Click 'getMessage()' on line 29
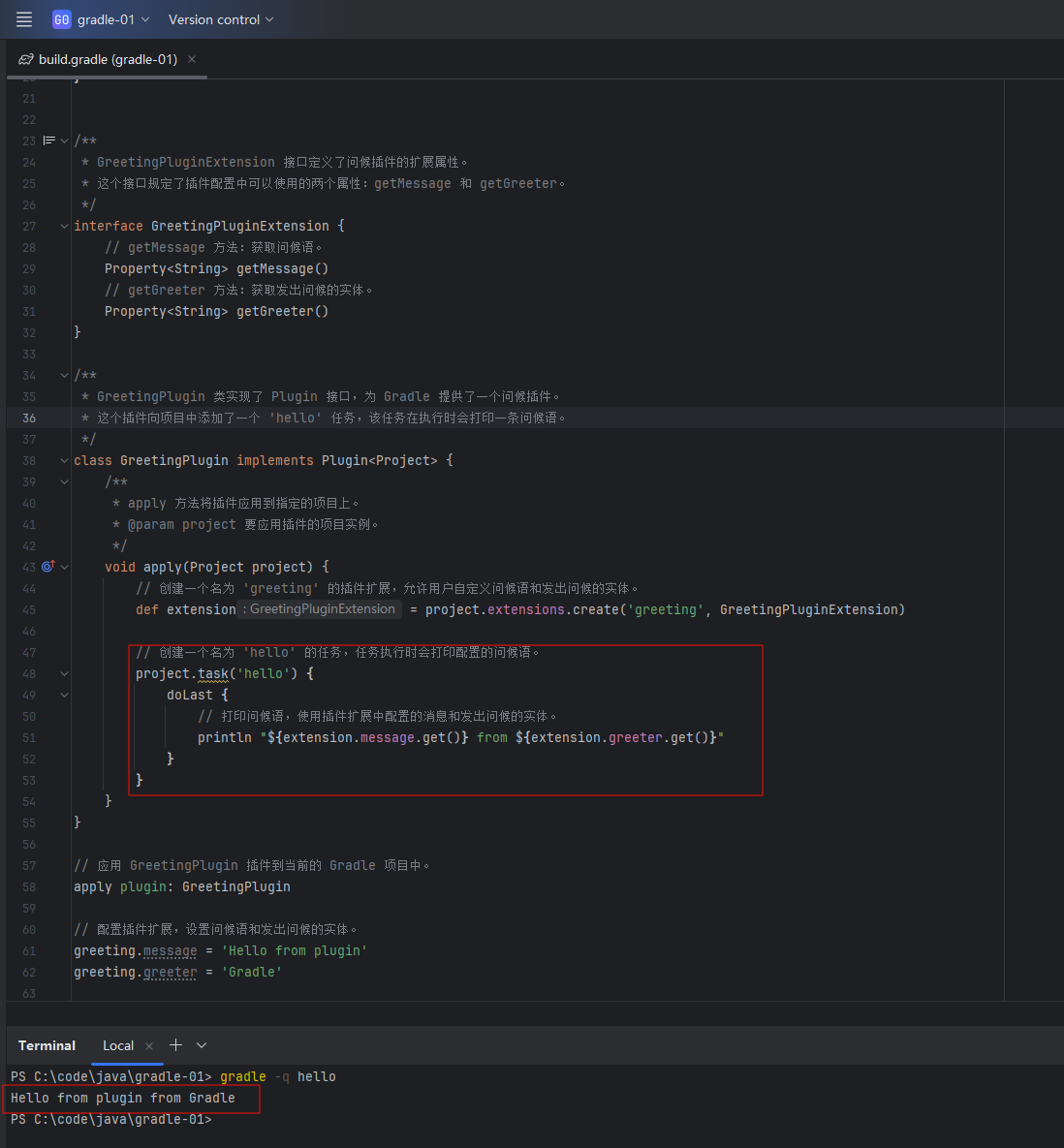1064x1148 pixels. click(x=283, y=268)
